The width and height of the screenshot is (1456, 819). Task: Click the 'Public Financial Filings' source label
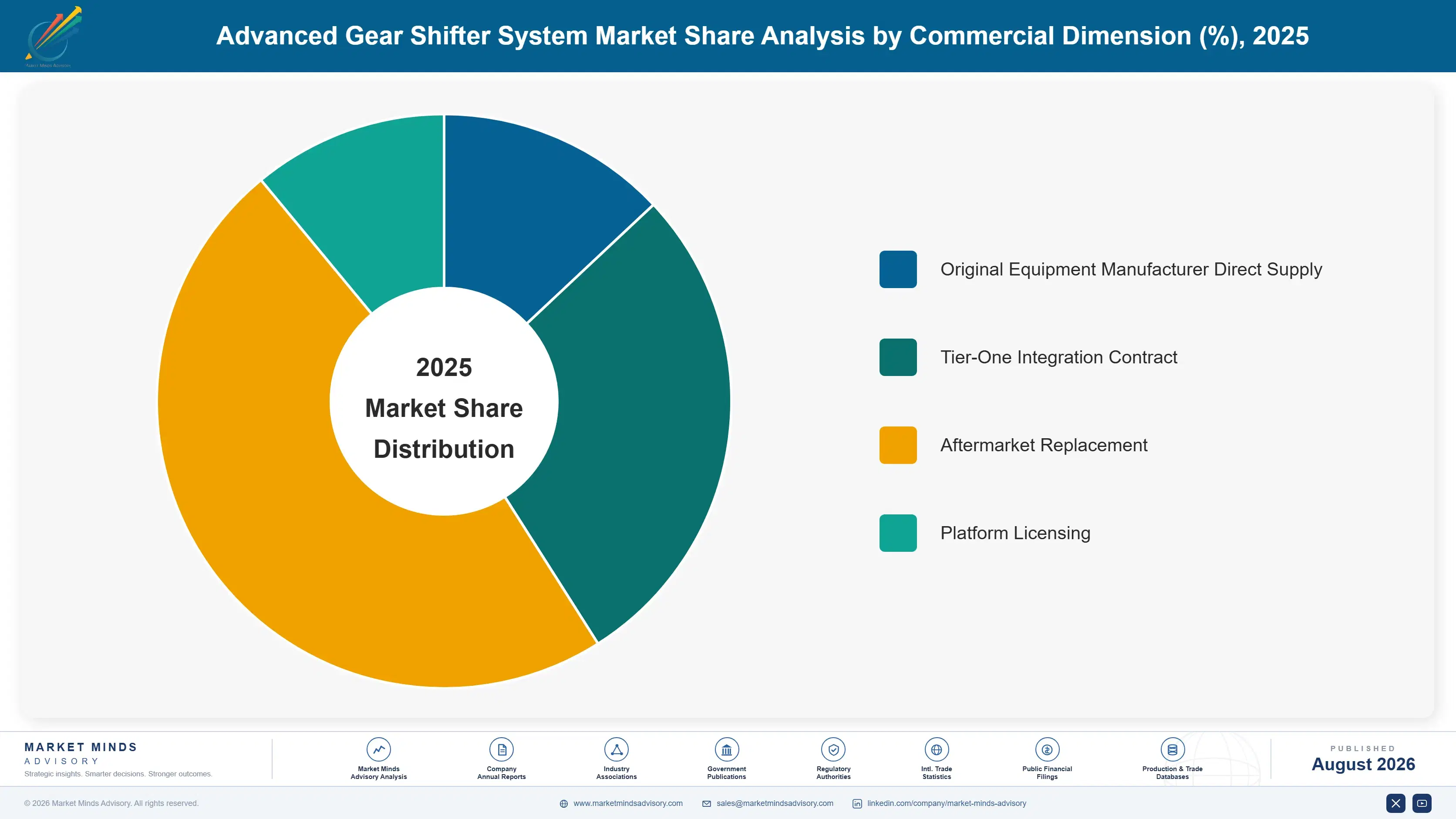pos(1047,773)
